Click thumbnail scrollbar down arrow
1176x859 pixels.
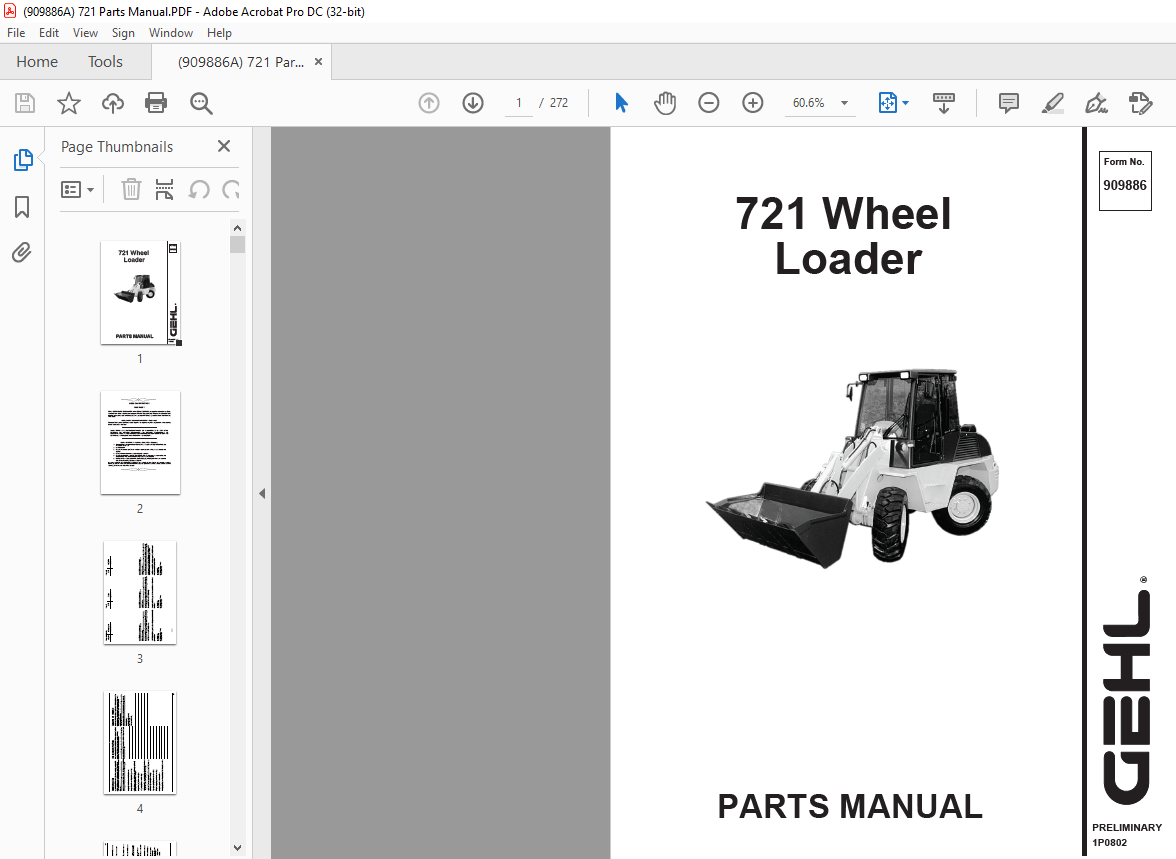pos(237,848)
